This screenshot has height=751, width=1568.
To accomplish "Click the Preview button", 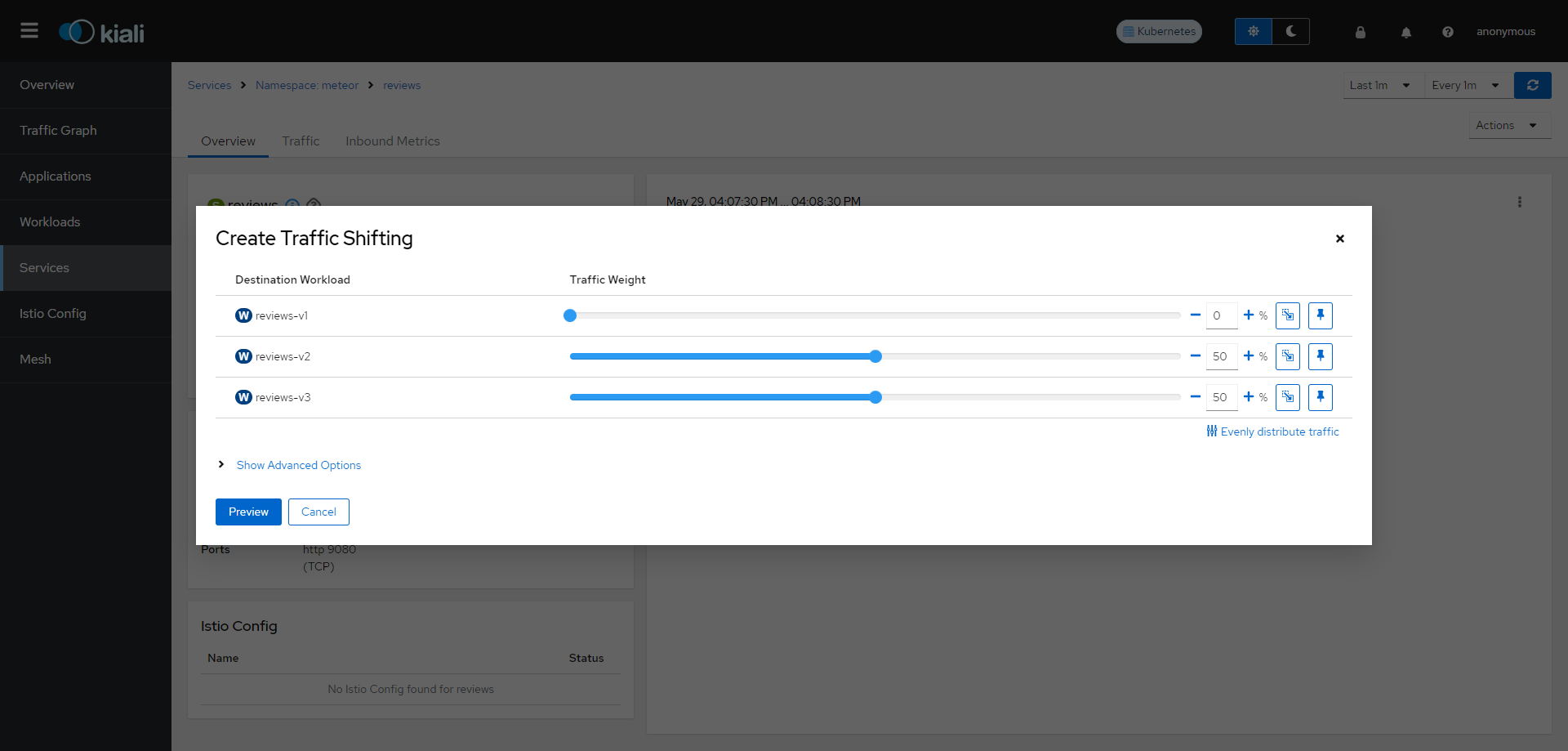I will coord(248,512).
